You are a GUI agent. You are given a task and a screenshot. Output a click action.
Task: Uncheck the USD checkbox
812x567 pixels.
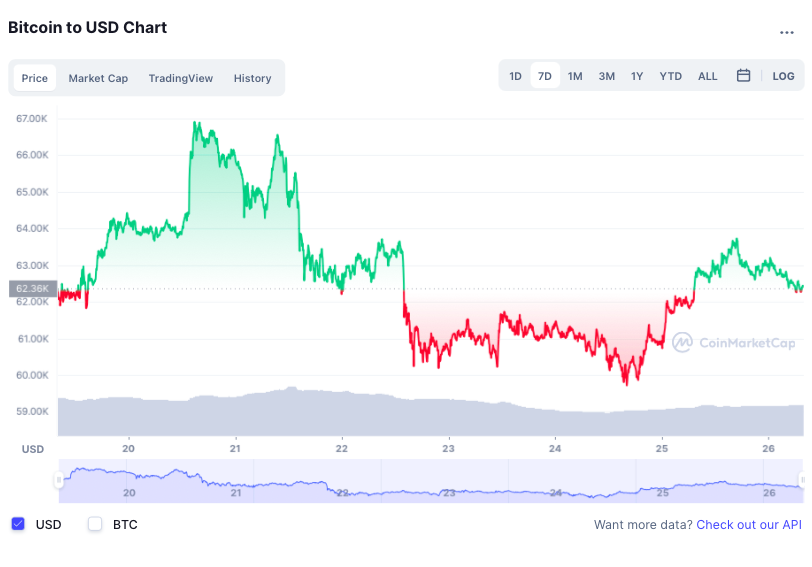(18, 524)
